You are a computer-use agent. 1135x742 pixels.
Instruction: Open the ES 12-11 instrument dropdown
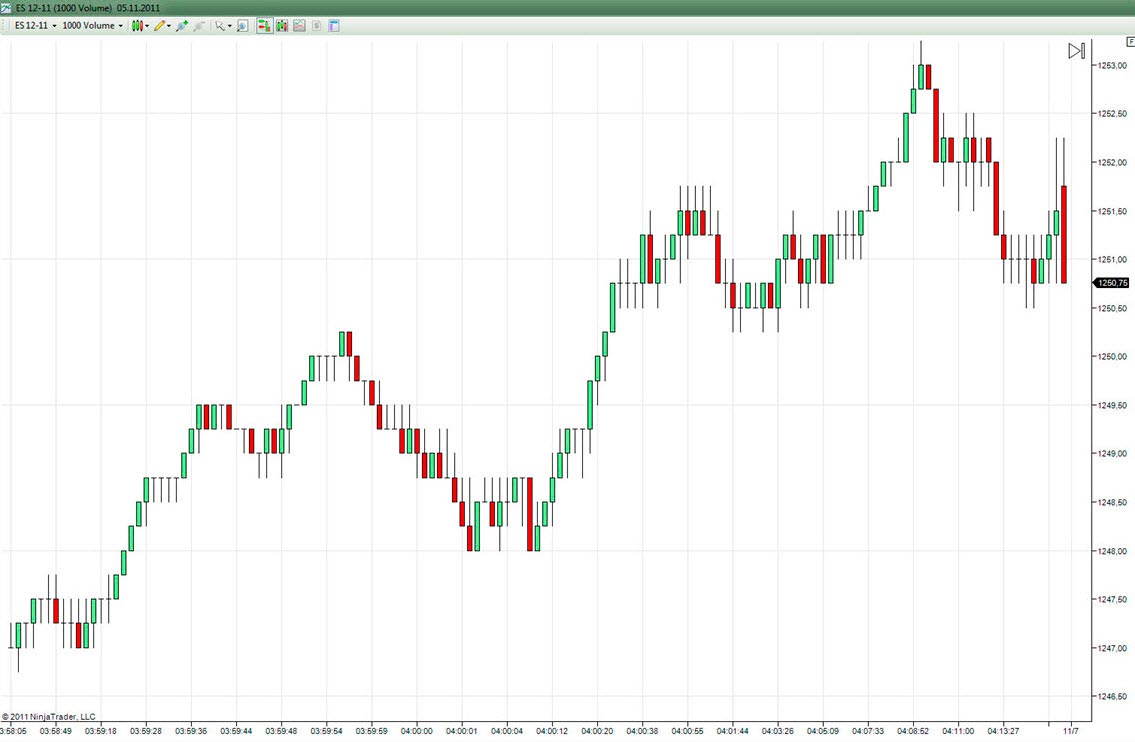coord(35,25)
